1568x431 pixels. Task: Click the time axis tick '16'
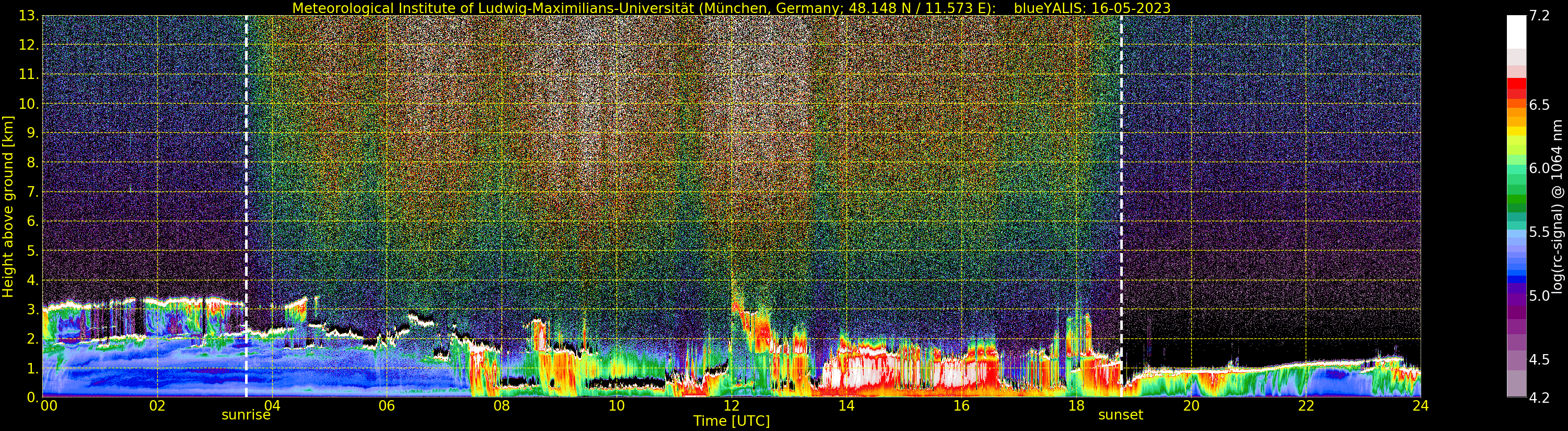pyautogui.click(x=961, y=406)
